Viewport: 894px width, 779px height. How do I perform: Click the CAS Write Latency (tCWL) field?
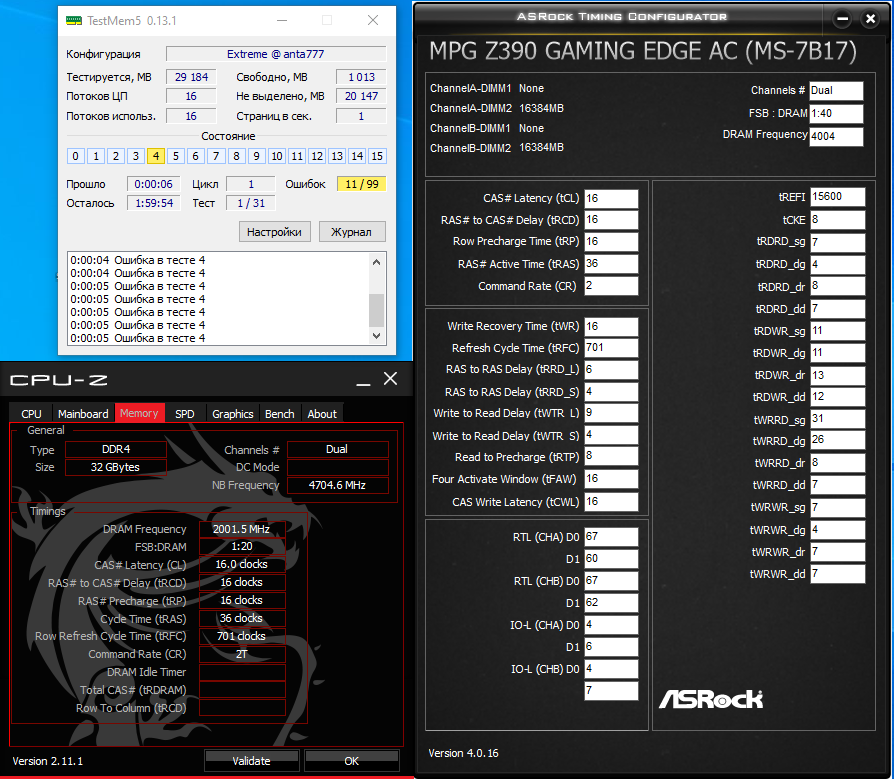pyautogui.click(x=611, y=502)
